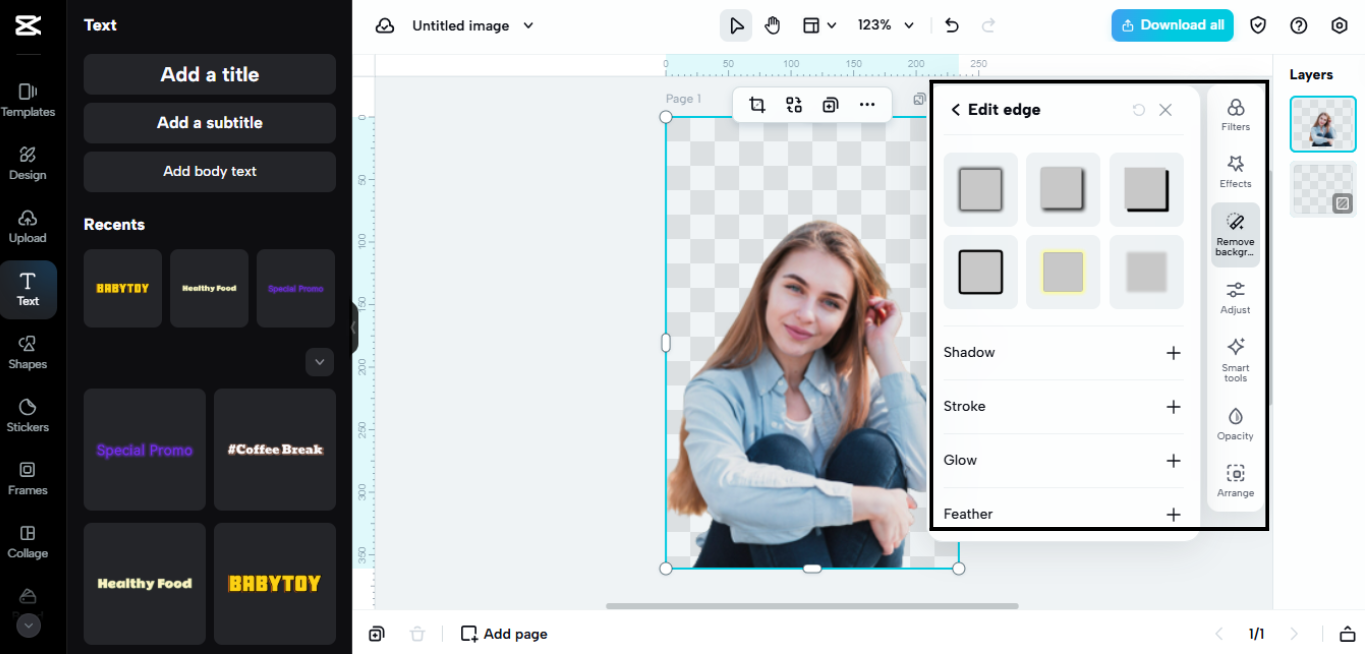Viewport: 1365px width, 654px height.
Task: Click the Download all button
Action: click(x=1171, y=25)
